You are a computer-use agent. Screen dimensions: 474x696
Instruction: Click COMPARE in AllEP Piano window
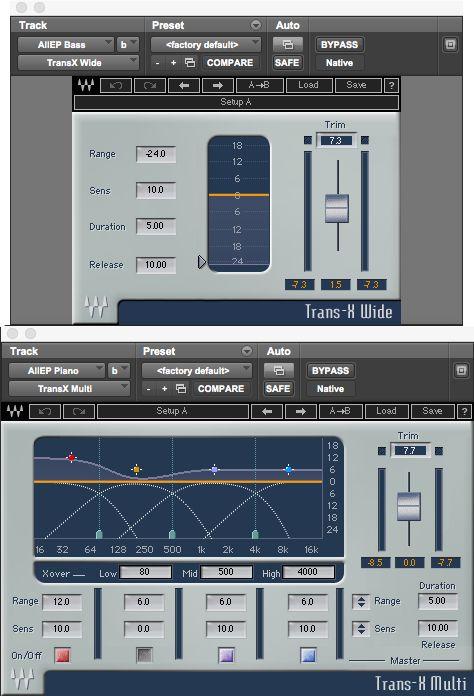[221, 389]
